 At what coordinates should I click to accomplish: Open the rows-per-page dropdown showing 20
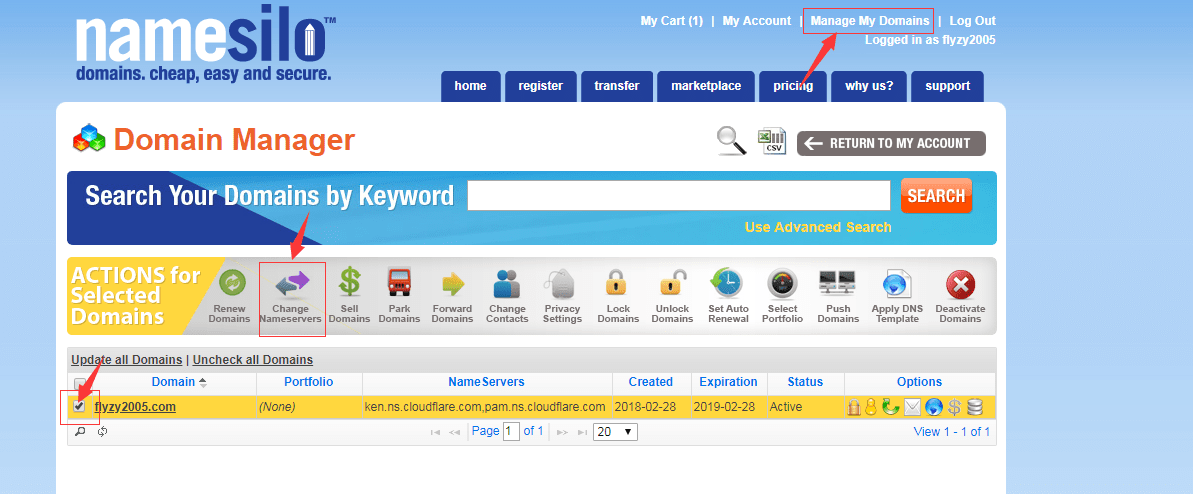click(x=616, y=432)
